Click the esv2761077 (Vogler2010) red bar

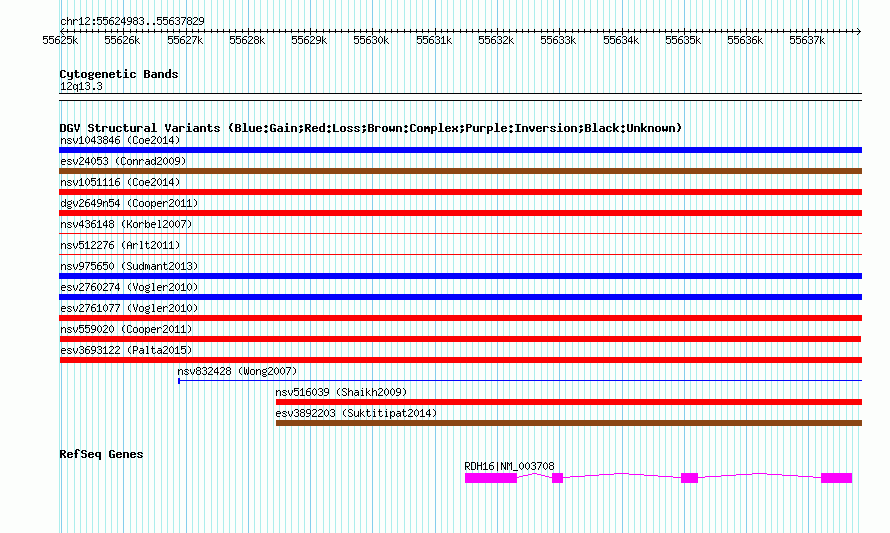[460, 318]
